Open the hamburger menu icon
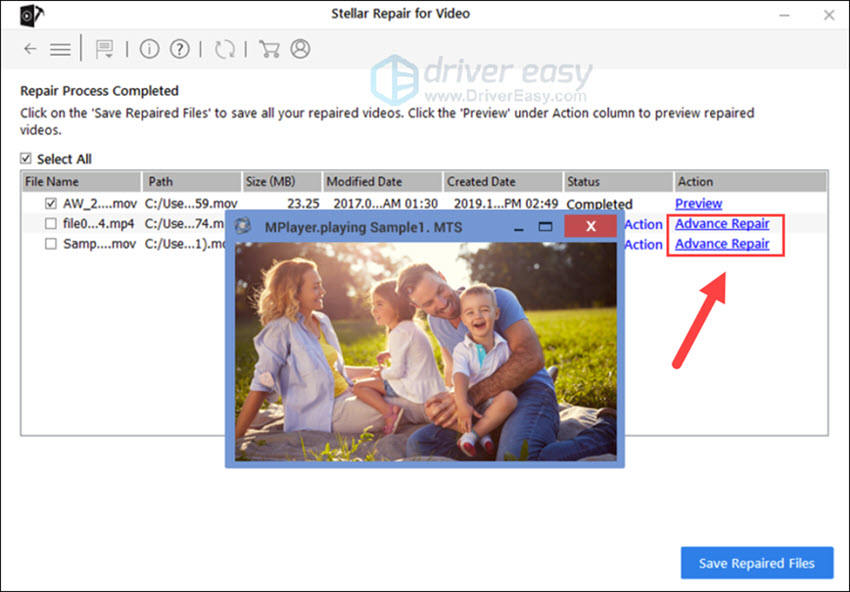The width and height of the screenshot is (850, 592). pos(60,49)
